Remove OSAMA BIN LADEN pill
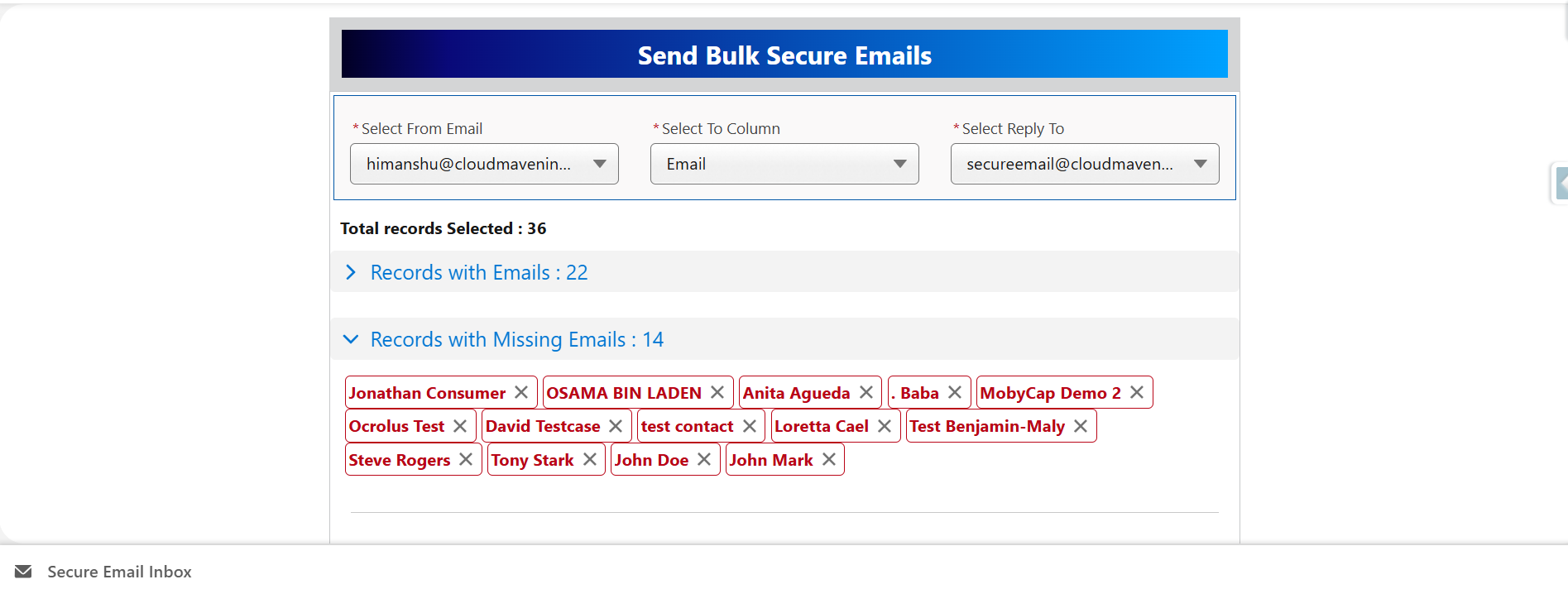The width and height of the screenshot is (1568, 589). (x=717, y=392)
